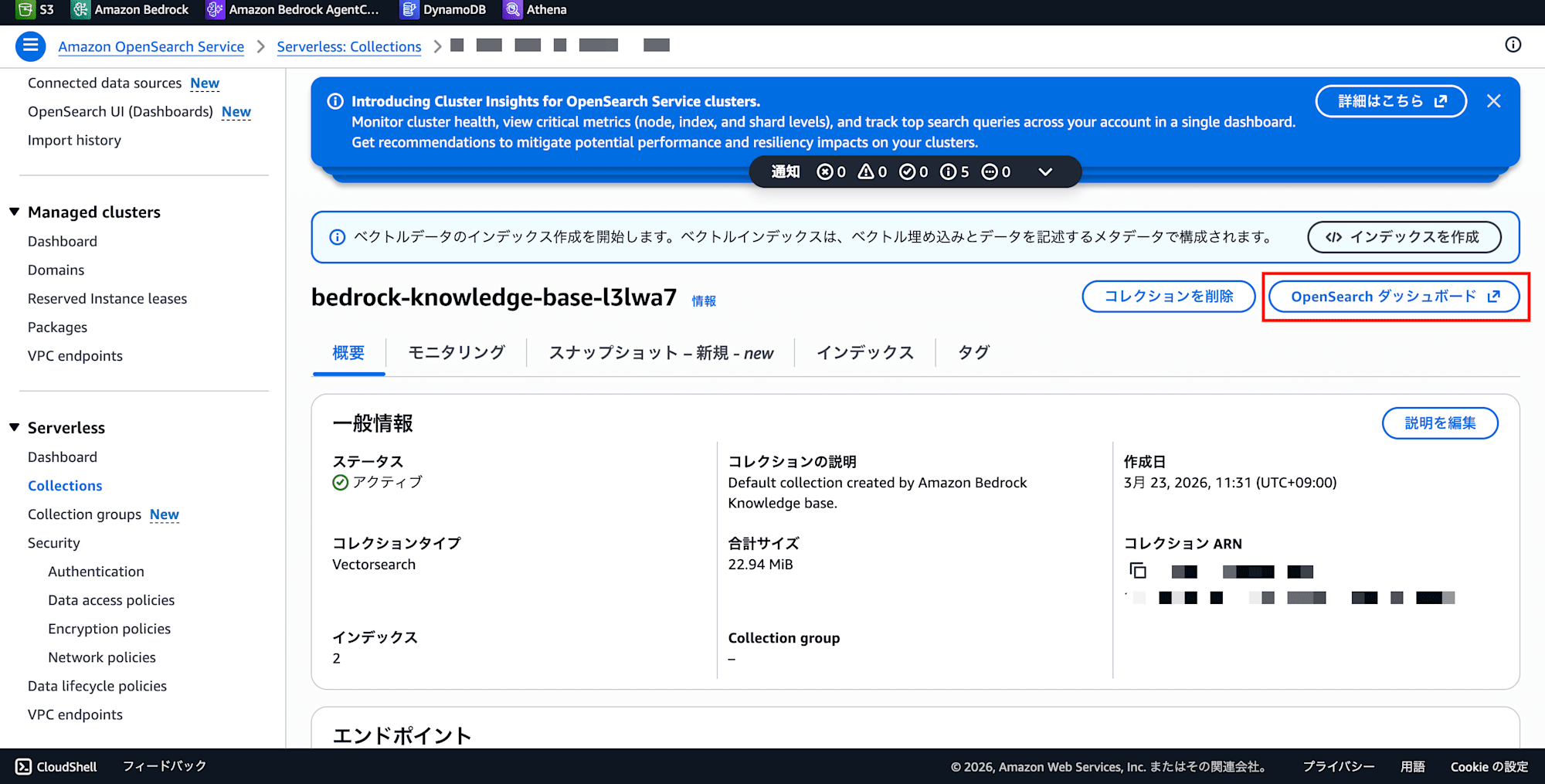Viewport: 1545px width, 784px height.
Task: Click the 22.94 MiB total size value
Action: (x=760, y=564)
